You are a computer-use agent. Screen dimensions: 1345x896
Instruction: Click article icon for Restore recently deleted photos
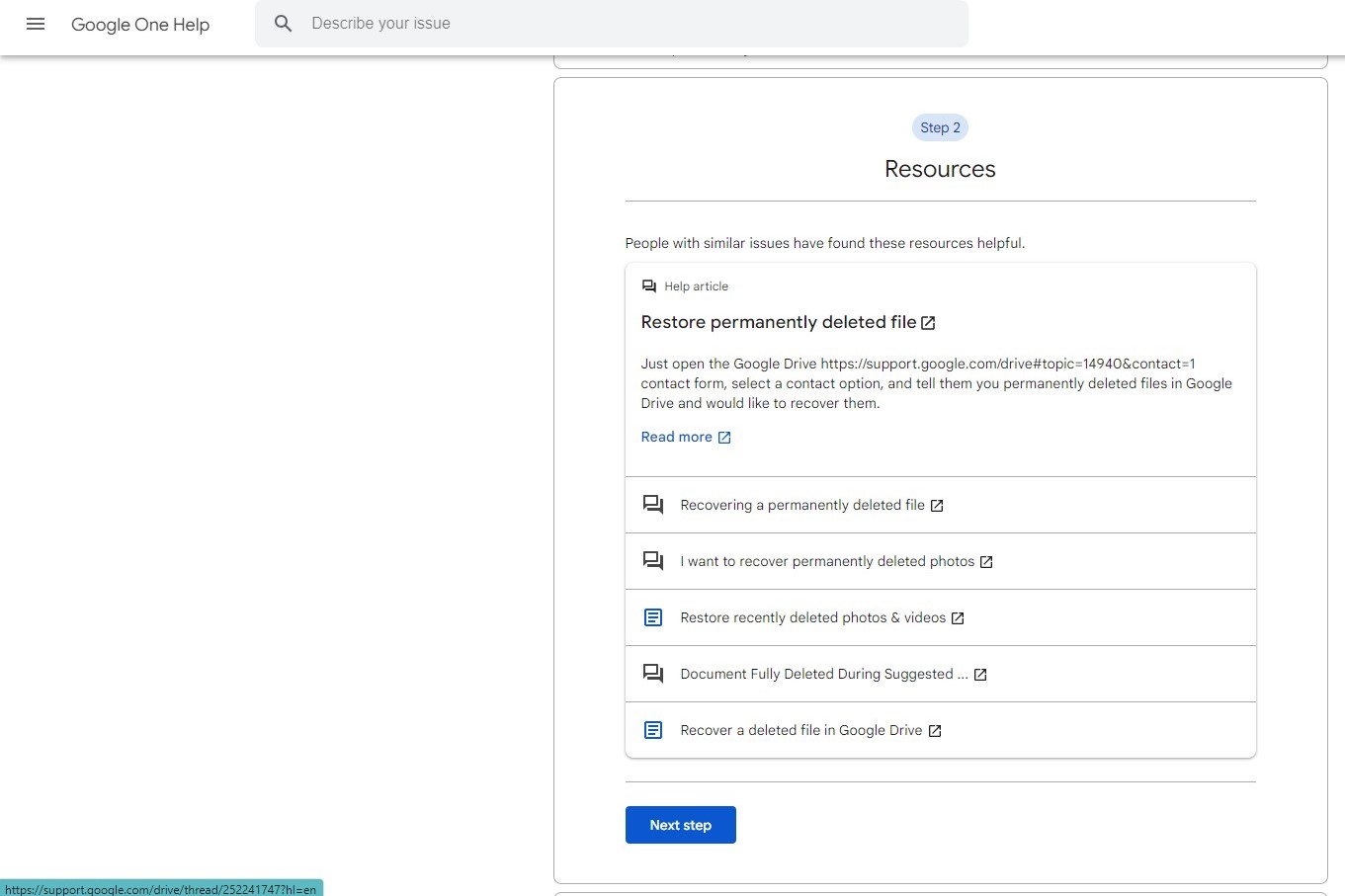tap(653, 617)
